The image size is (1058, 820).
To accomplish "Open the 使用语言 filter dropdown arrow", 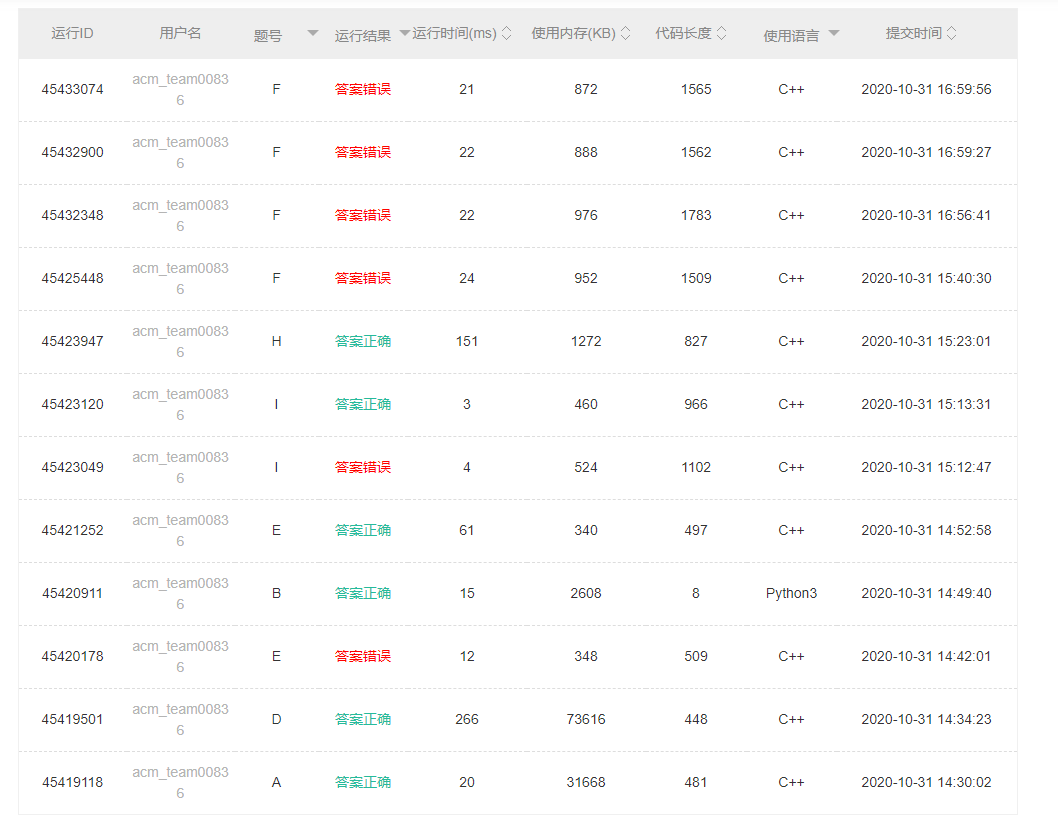I will click(x=834, y=34).
